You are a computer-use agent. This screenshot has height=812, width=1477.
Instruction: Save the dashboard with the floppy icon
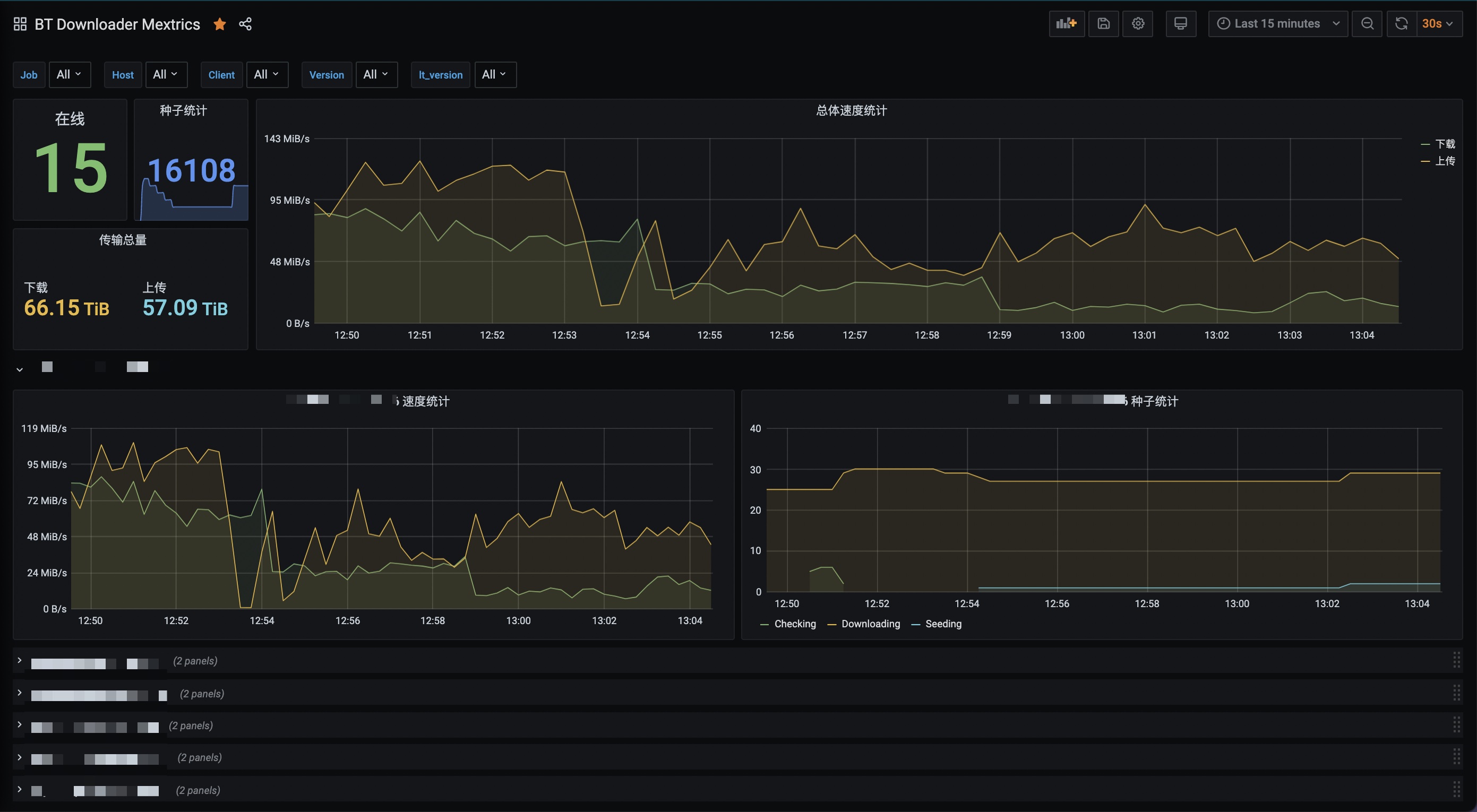click(x=1103, y=23)
